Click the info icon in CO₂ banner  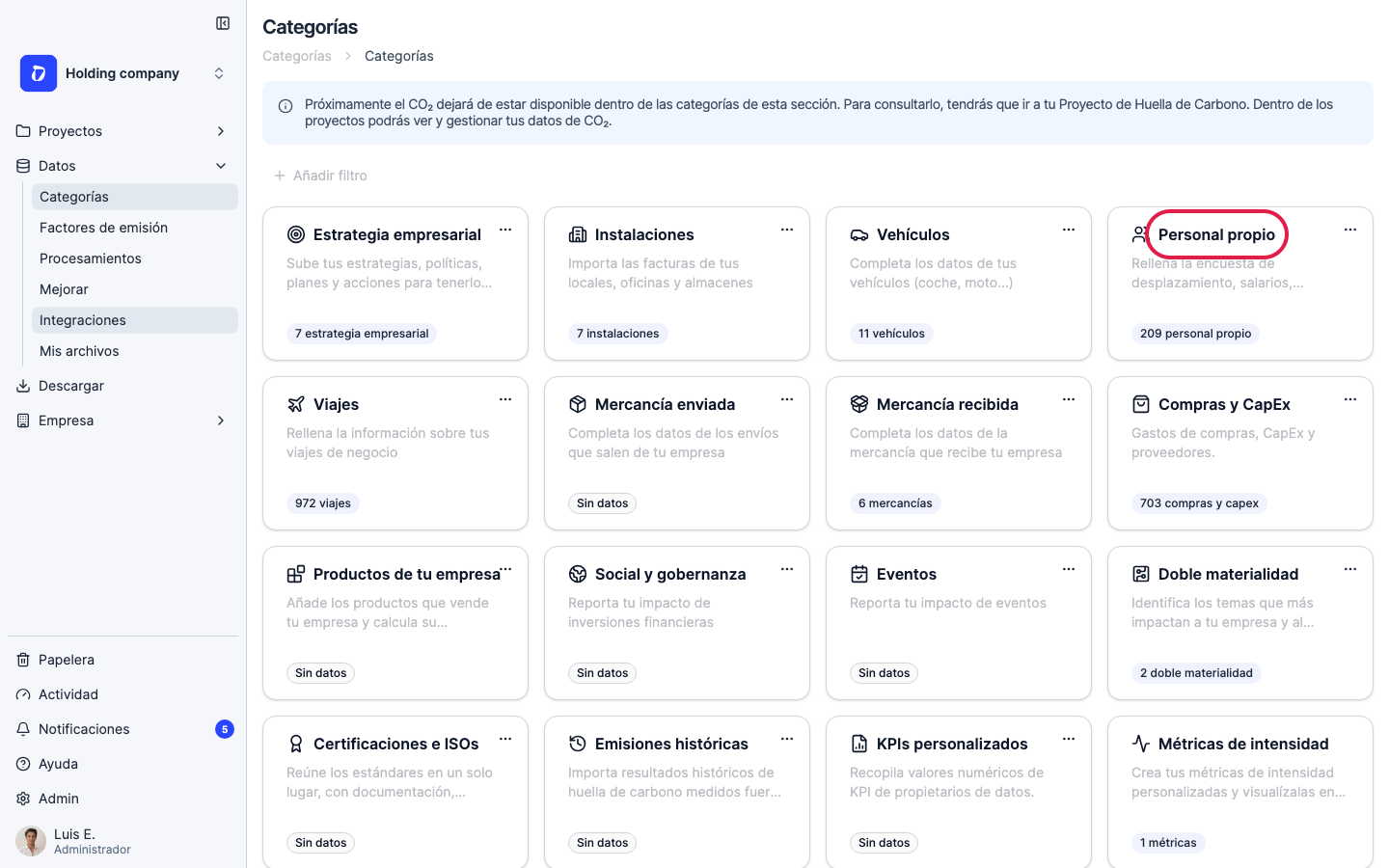(x=286, y=106)
